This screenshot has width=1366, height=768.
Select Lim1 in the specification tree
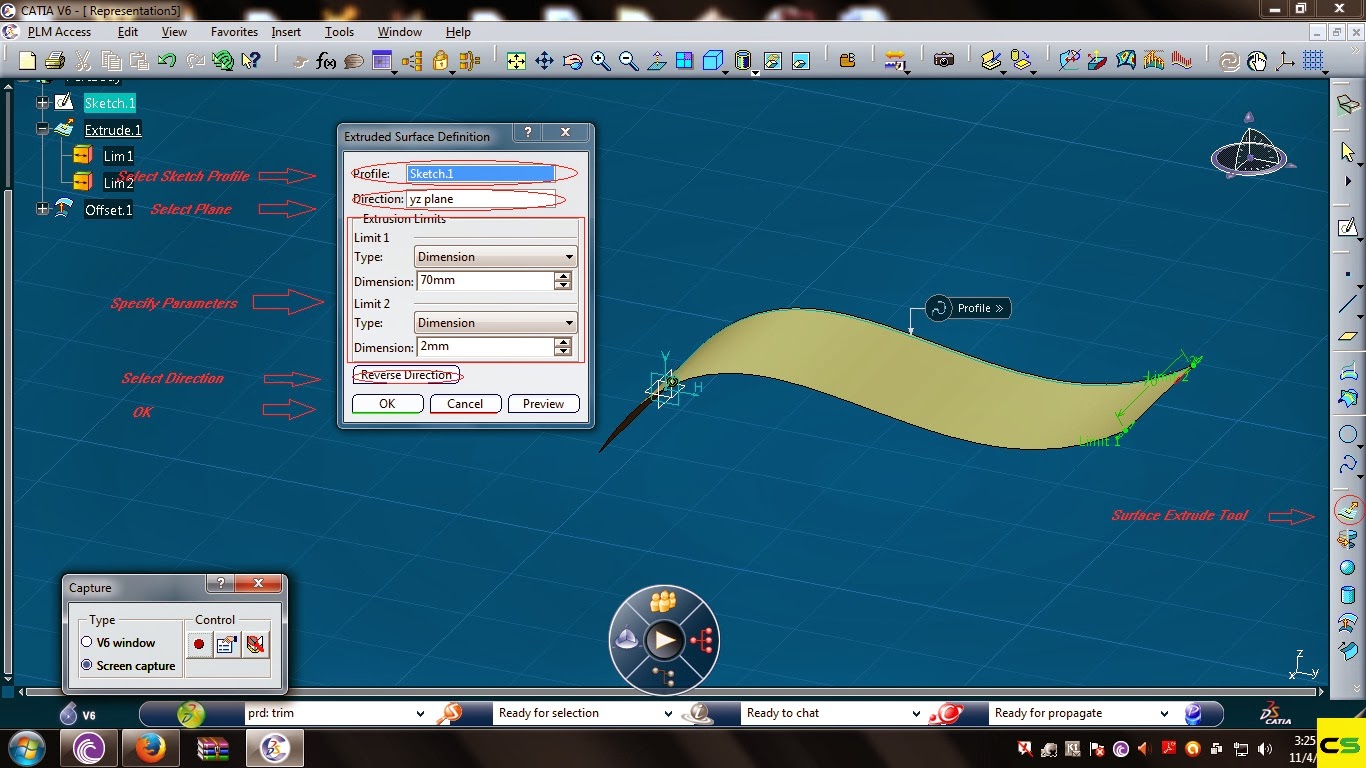[118, 156]
